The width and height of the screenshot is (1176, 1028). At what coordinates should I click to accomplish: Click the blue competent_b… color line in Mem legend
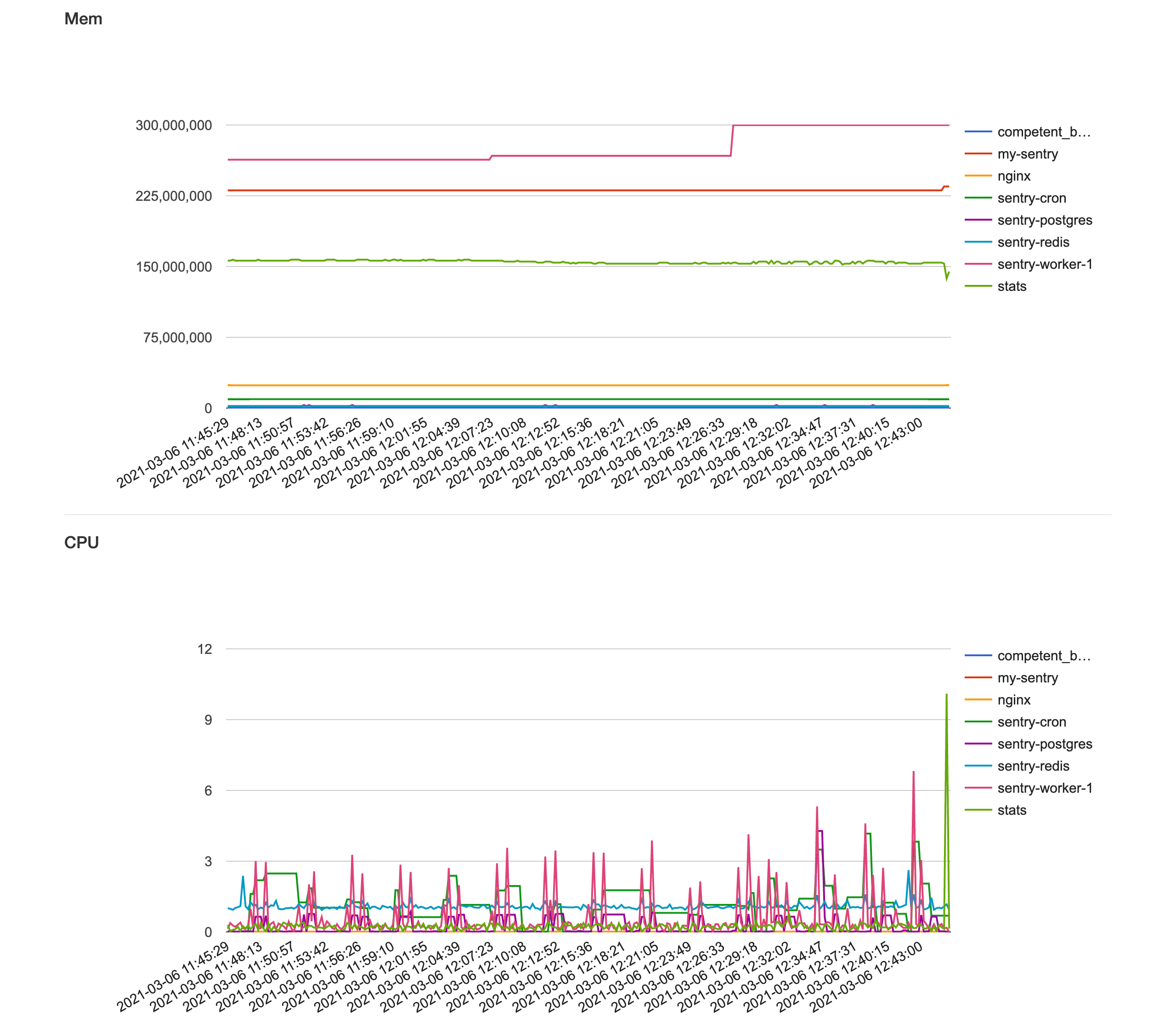pos(978,132)
